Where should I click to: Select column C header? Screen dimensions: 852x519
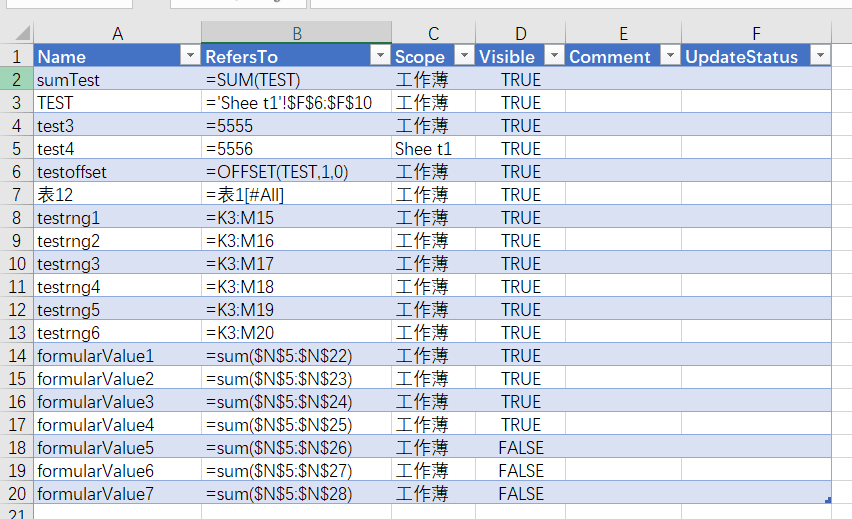[x=434, y=33]
